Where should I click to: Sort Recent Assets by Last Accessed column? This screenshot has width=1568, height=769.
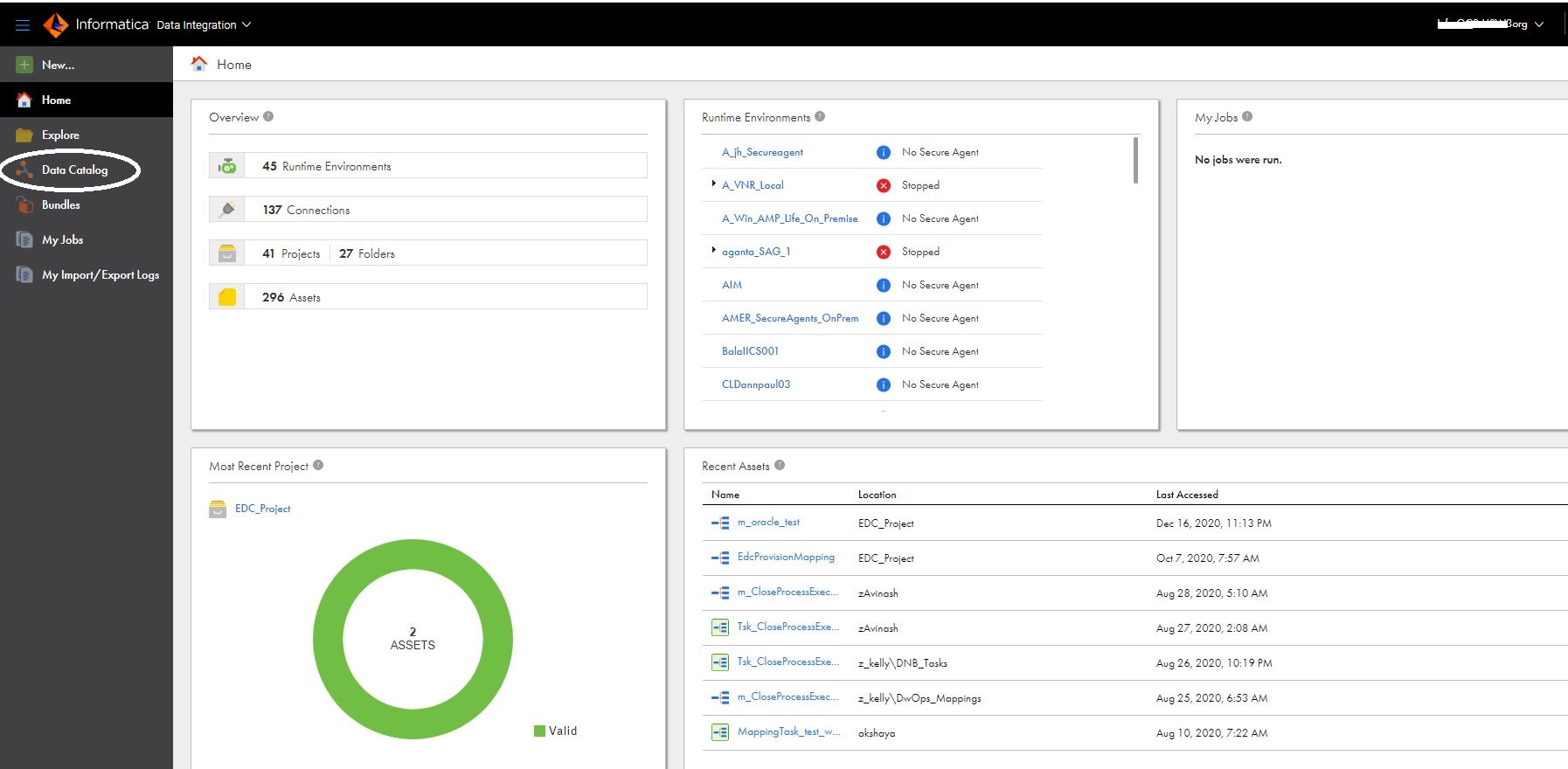(x=1187, y=495)
